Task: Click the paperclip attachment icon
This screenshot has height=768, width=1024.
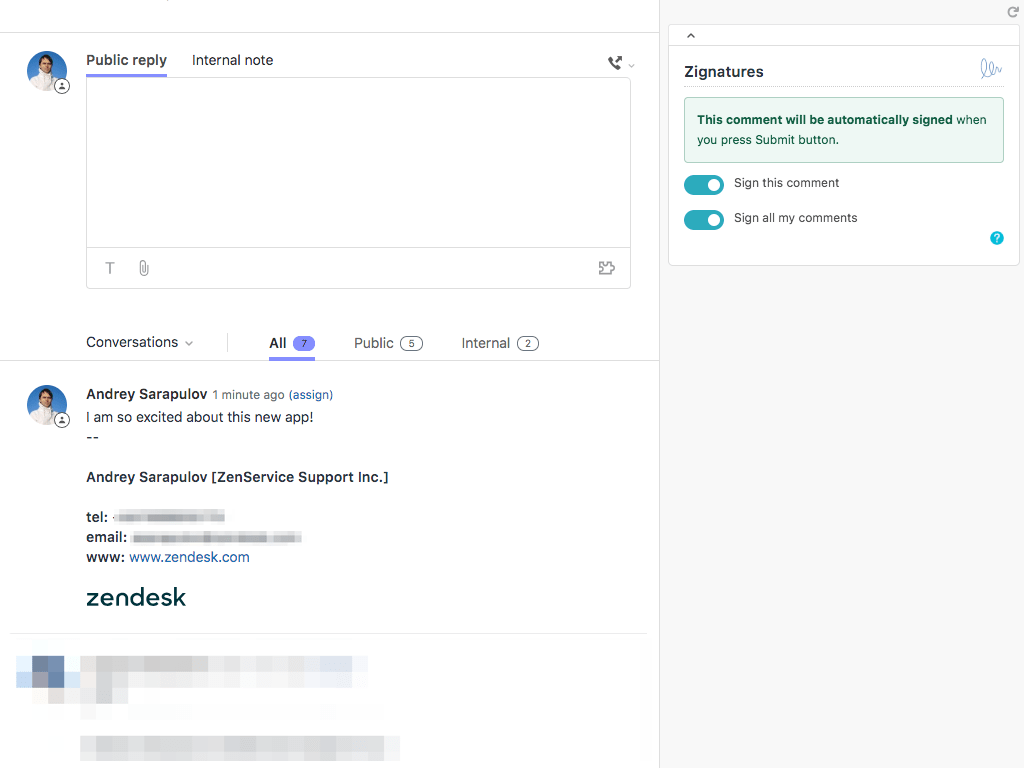Action: pos(144,268)
